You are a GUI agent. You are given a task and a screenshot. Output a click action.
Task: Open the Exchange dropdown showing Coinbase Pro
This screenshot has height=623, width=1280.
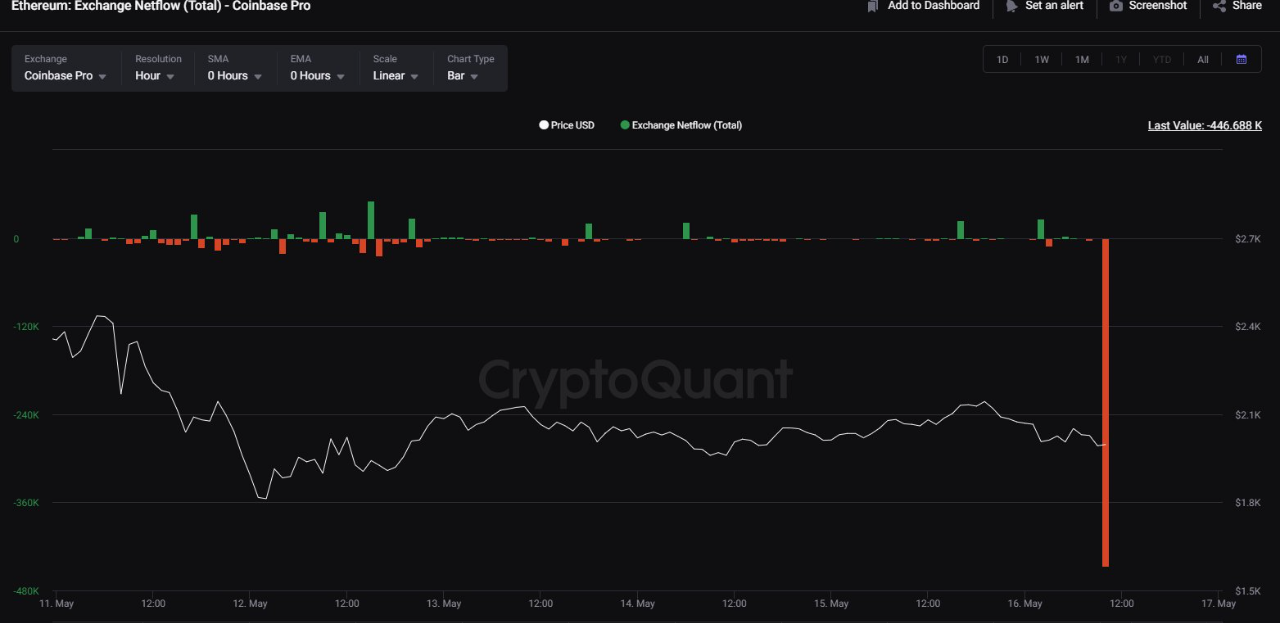pyautogui.click(x=64, y=76)
